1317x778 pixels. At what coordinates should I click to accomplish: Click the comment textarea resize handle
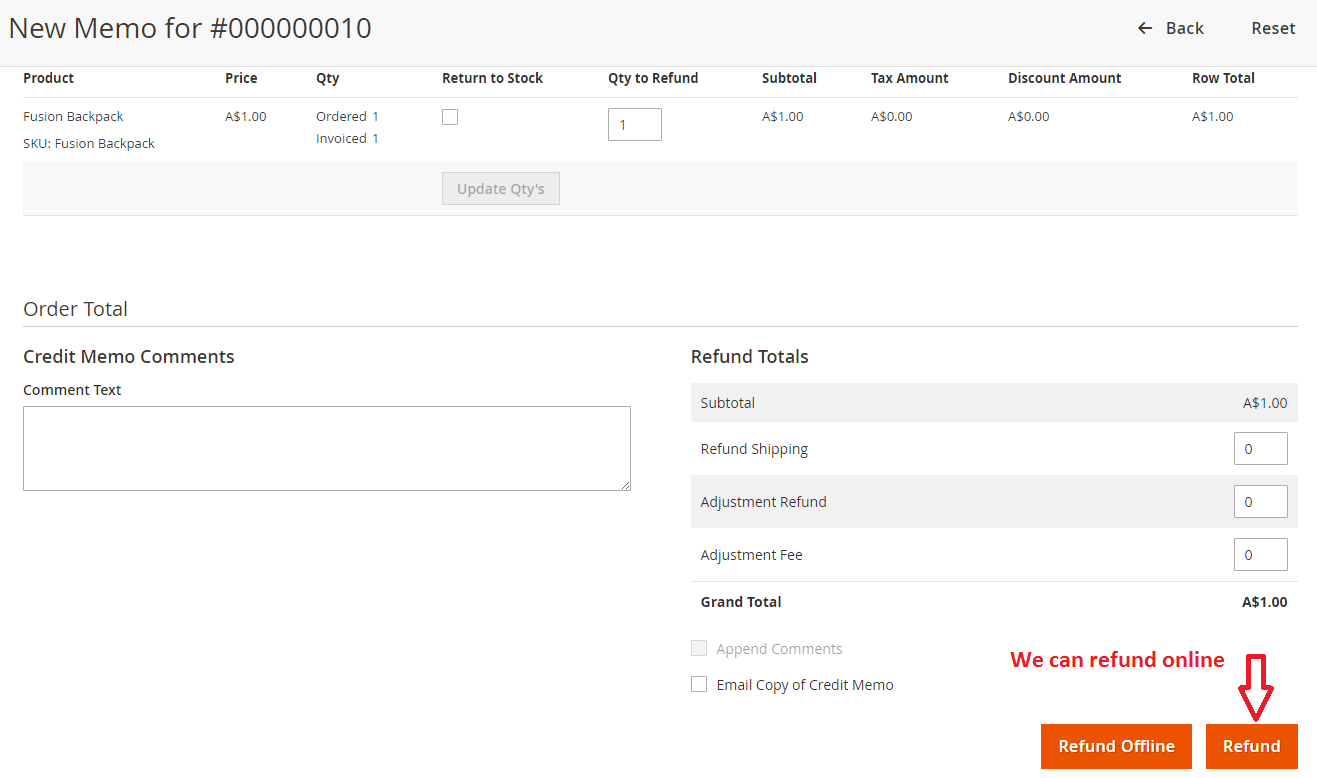(x=625, y=485)
